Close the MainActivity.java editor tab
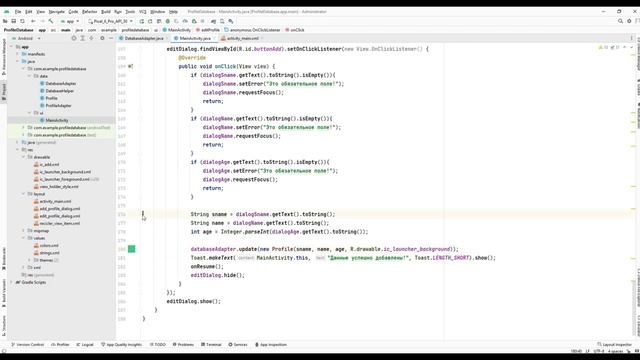 (x=214, y=38)
